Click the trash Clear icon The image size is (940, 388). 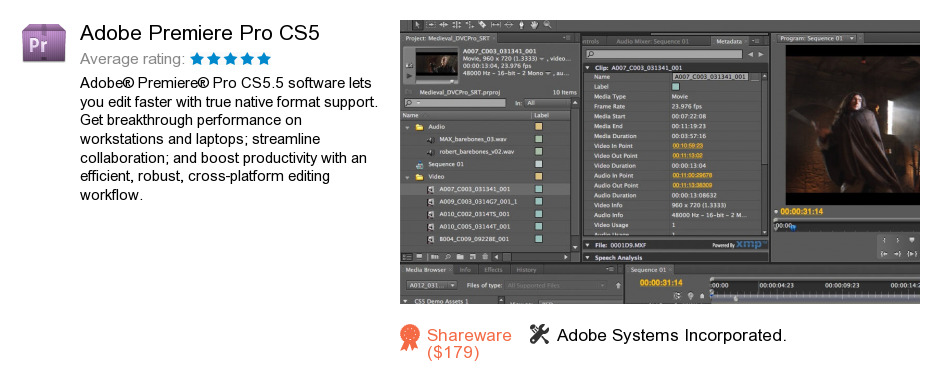(x=485, y=257)
